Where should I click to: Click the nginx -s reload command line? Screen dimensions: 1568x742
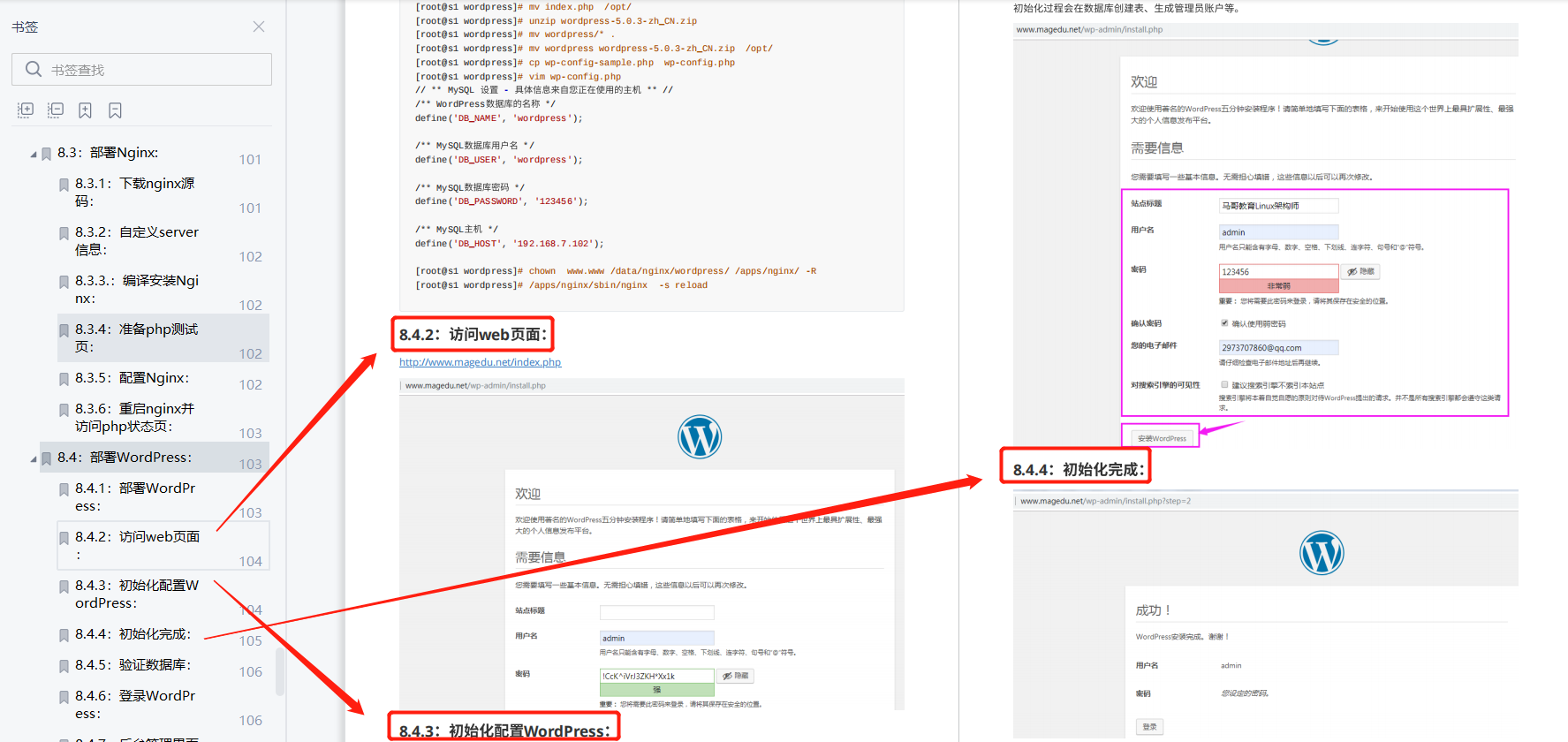562,285
